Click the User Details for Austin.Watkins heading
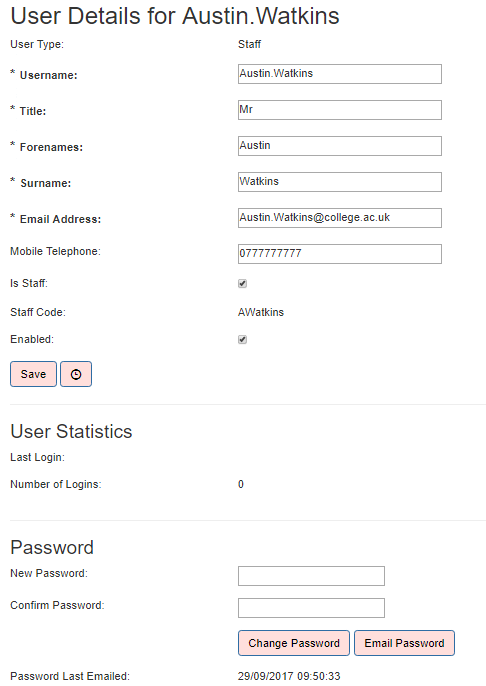Image resolution: width=486 pixels, height=686 pixels. [x=175, y=16]
